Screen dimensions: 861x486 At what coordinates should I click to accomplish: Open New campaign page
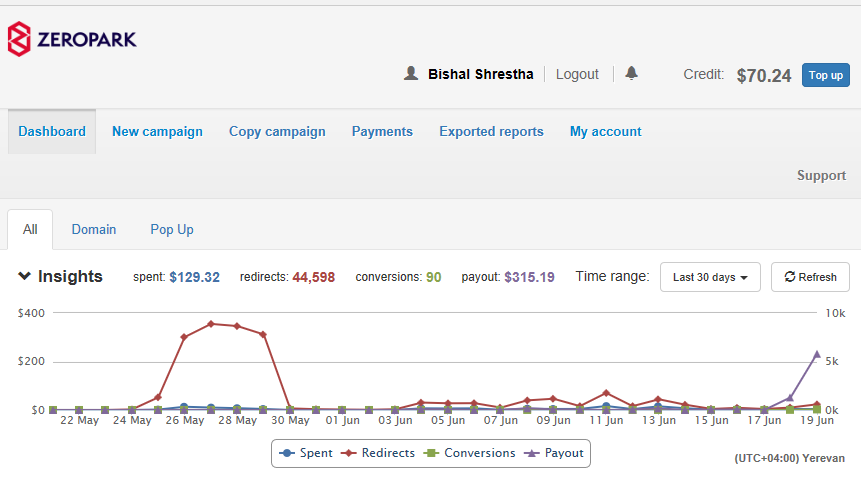(x=157, y=131)
